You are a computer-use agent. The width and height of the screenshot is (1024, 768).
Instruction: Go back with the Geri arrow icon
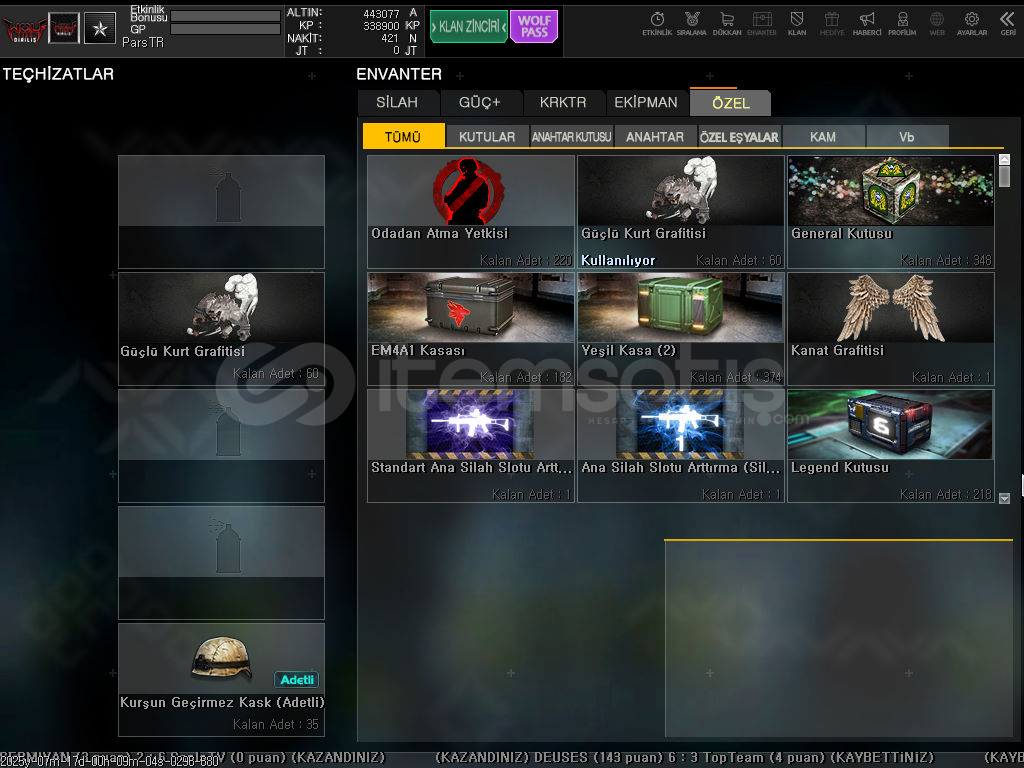click(x=1008, y=24)
